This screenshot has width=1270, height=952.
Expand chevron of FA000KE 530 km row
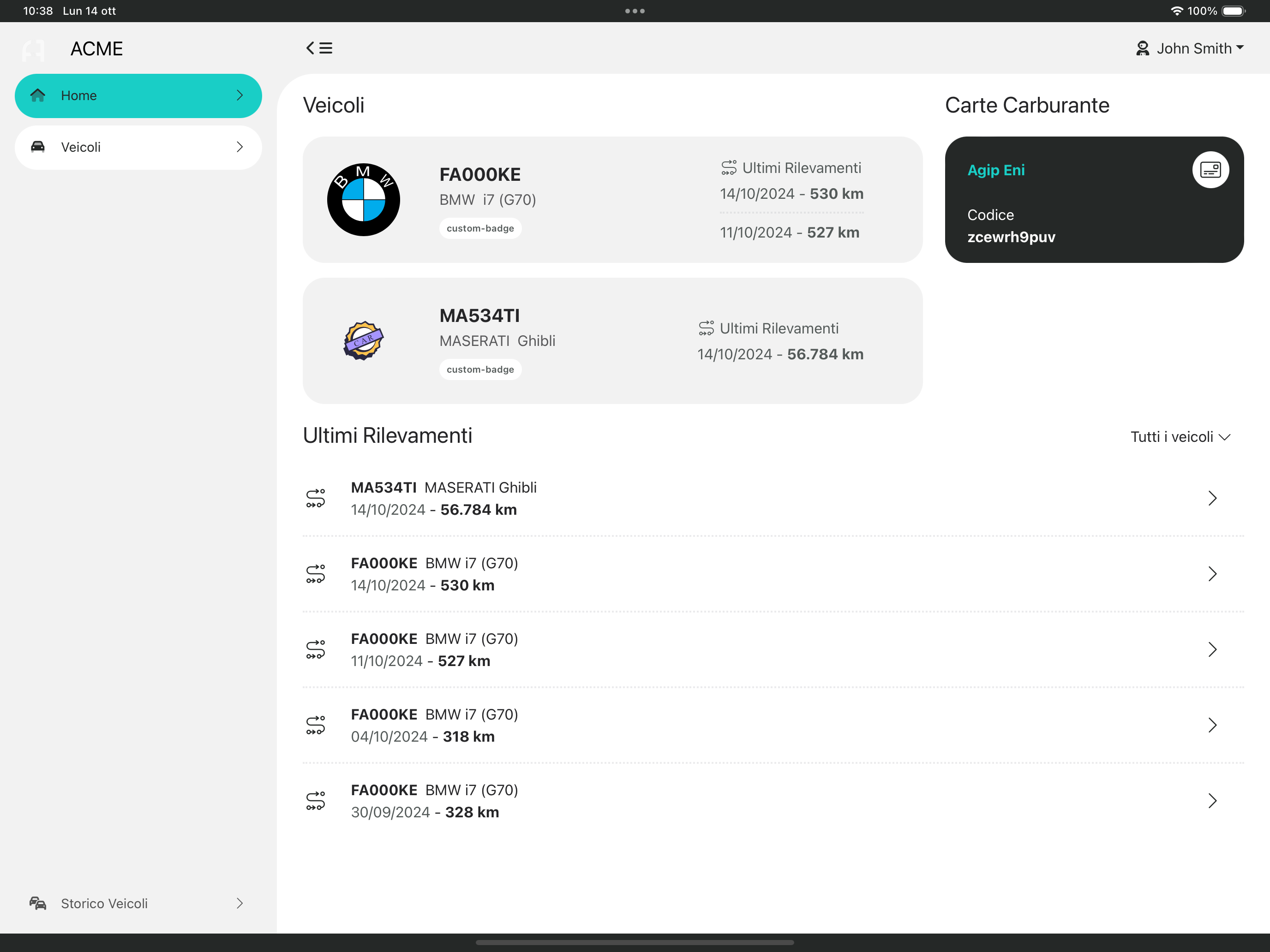click(x=1212, y=574)
